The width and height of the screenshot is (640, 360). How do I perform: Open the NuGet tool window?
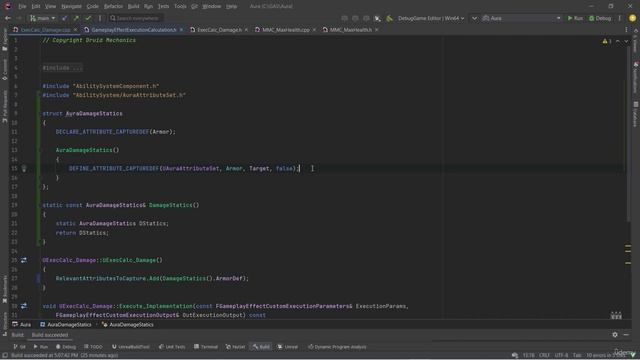coord(236,347)
